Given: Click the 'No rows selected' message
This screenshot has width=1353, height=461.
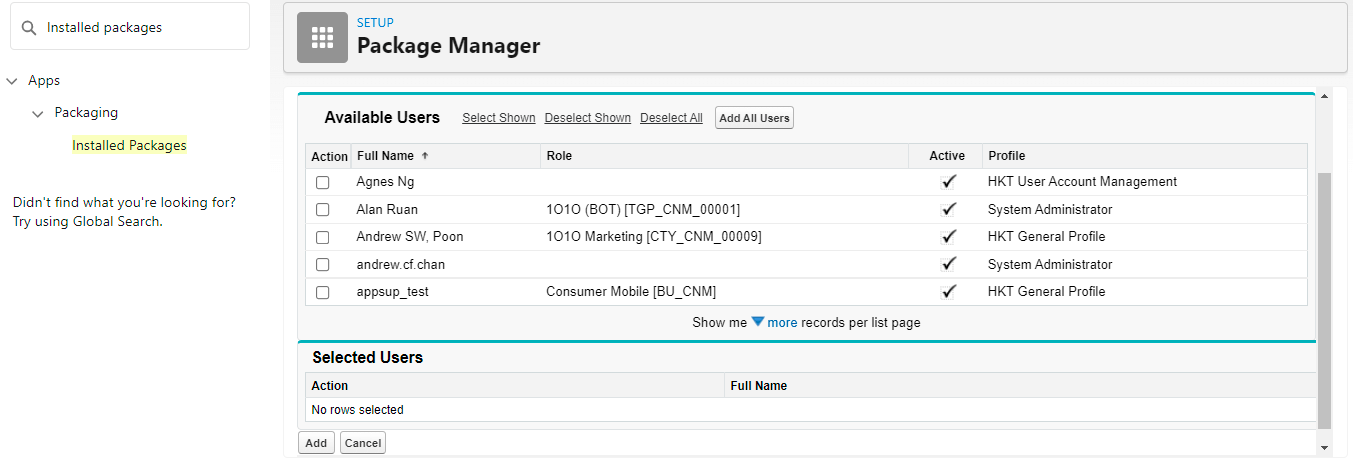Looking at the screenshot, I should click(358, 410).
